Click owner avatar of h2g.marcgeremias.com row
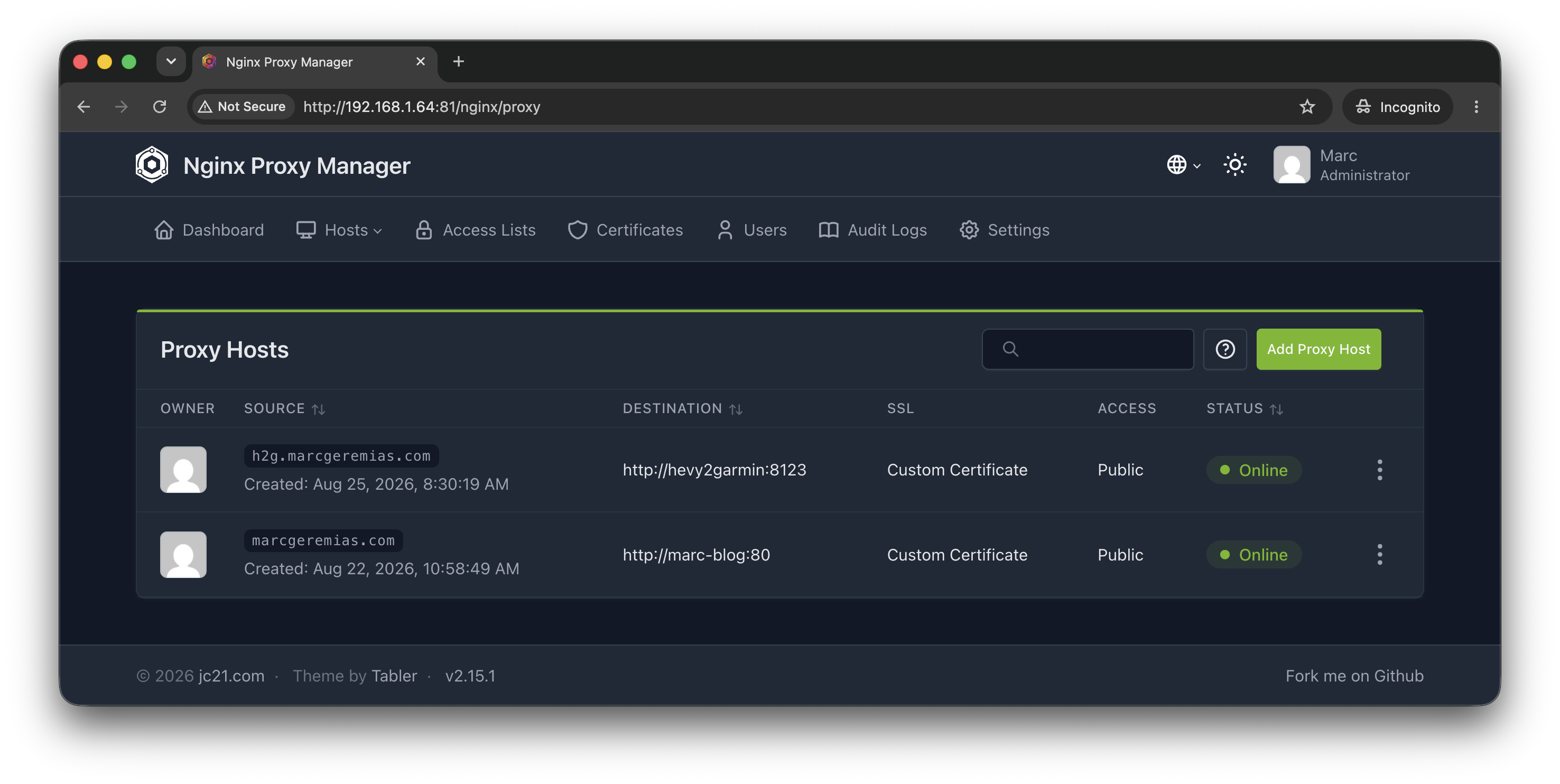 coord(183,470)
